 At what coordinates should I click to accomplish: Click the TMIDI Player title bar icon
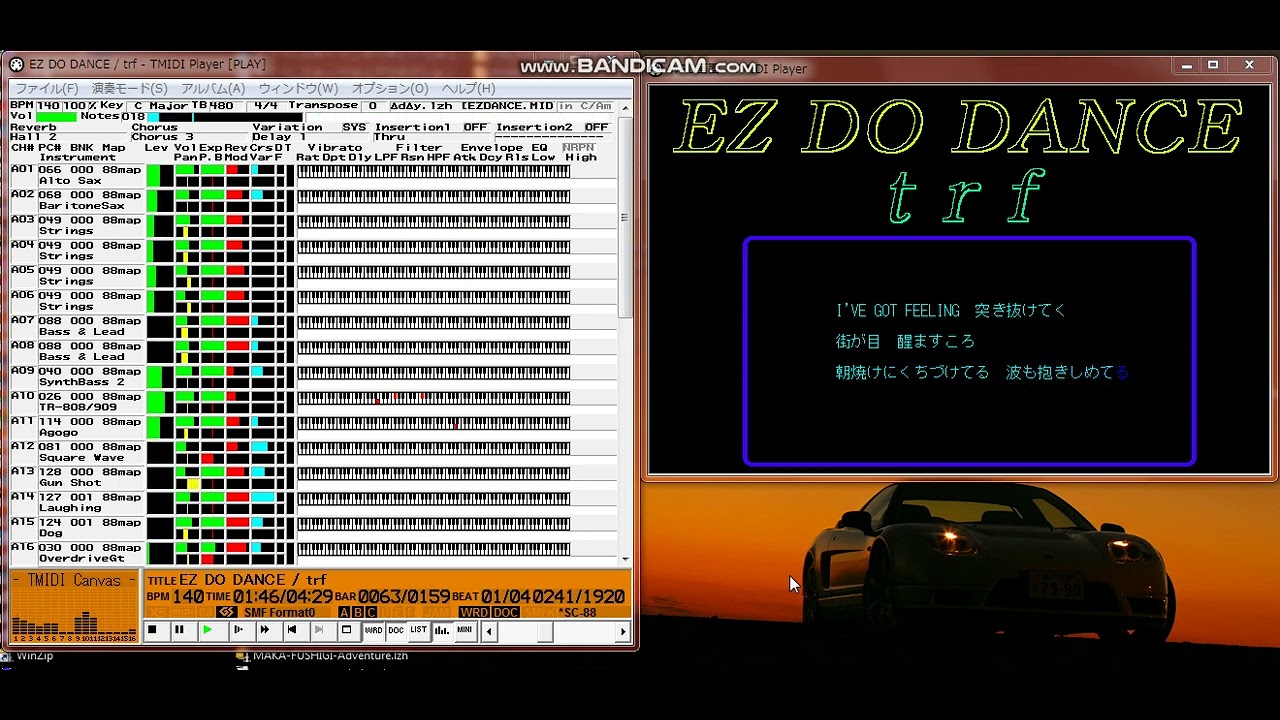[x=17, y=65]
